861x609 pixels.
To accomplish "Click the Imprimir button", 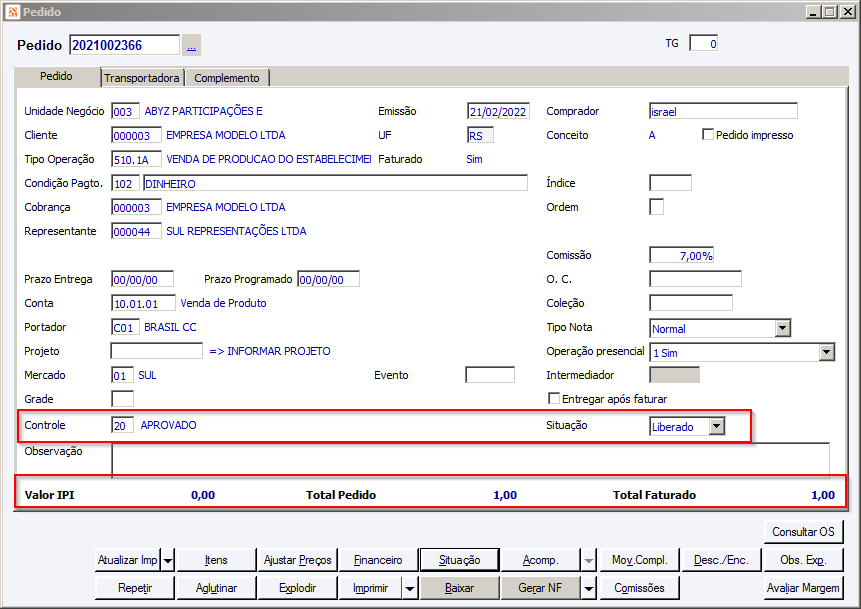I will tap(371, 588).
